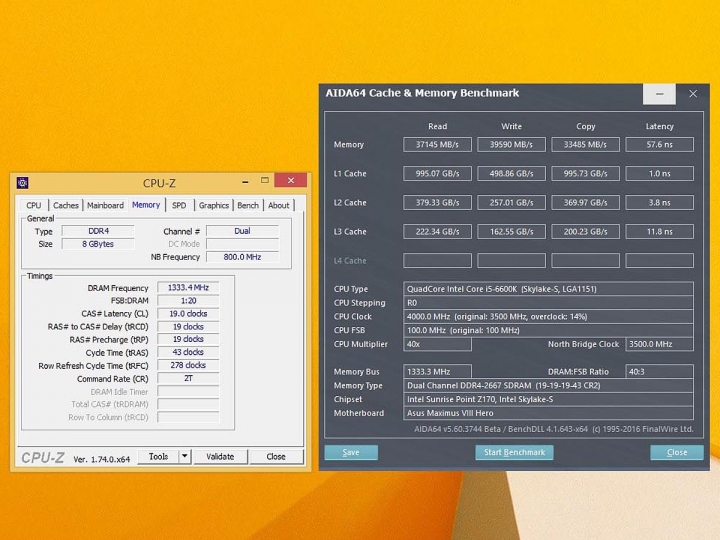Open the Graphics tab in CPU-Z
This screenshot has height=540, width=720.
(x=213, y=205)
